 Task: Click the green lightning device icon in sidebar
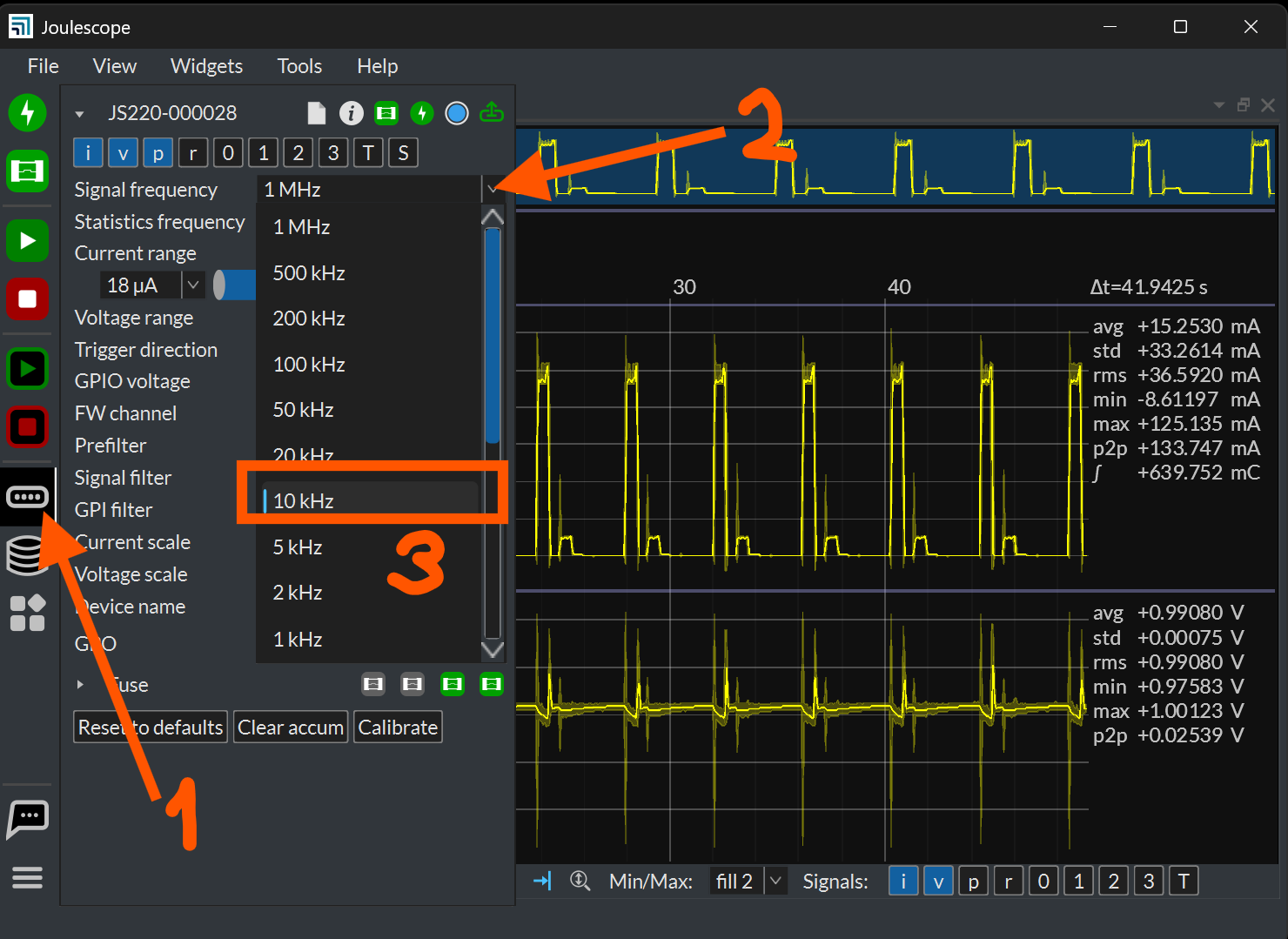point(27,112)
